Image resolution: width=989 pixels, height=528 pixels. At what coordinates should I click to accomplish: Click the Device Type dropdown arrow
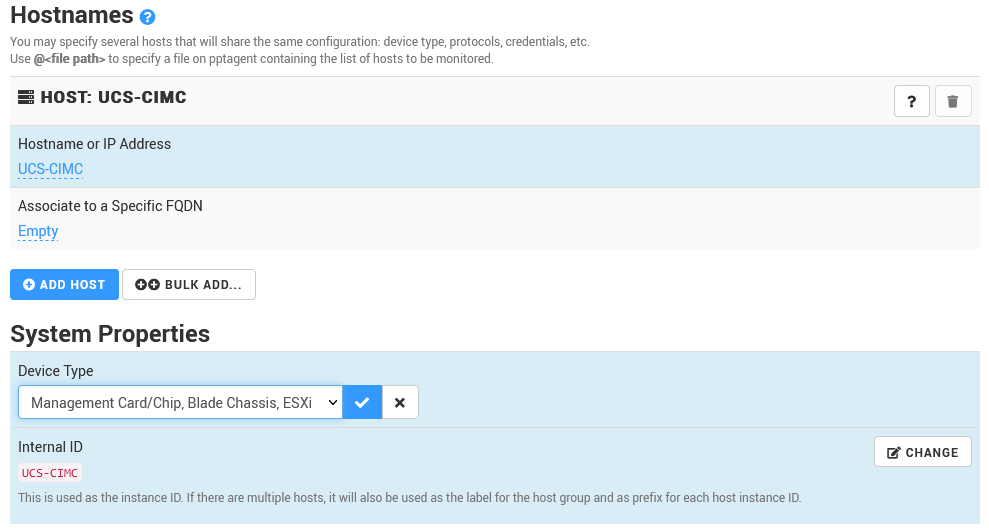pyautogui.click(x=332, y=402)
